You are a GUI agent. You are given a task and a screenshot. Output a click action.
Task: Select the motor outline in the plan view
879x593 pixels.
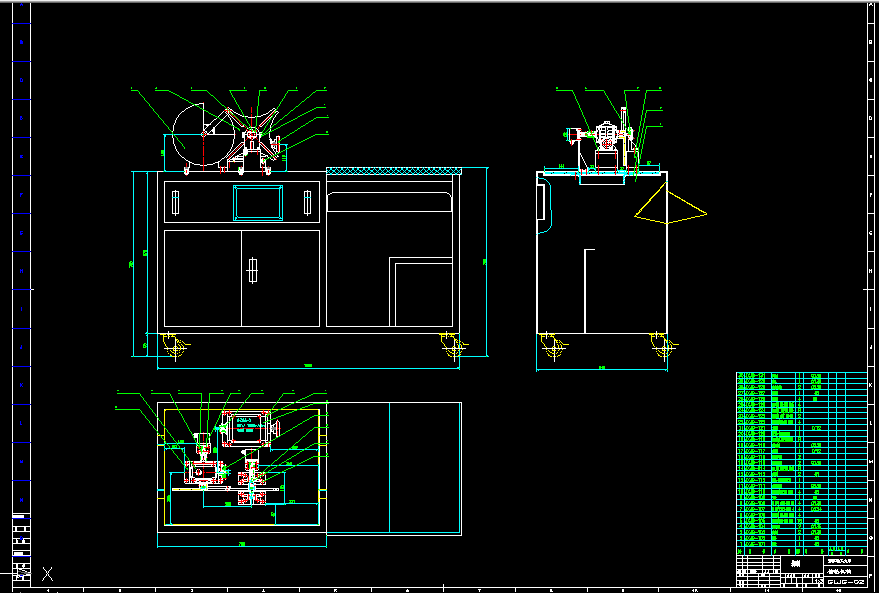247,428
